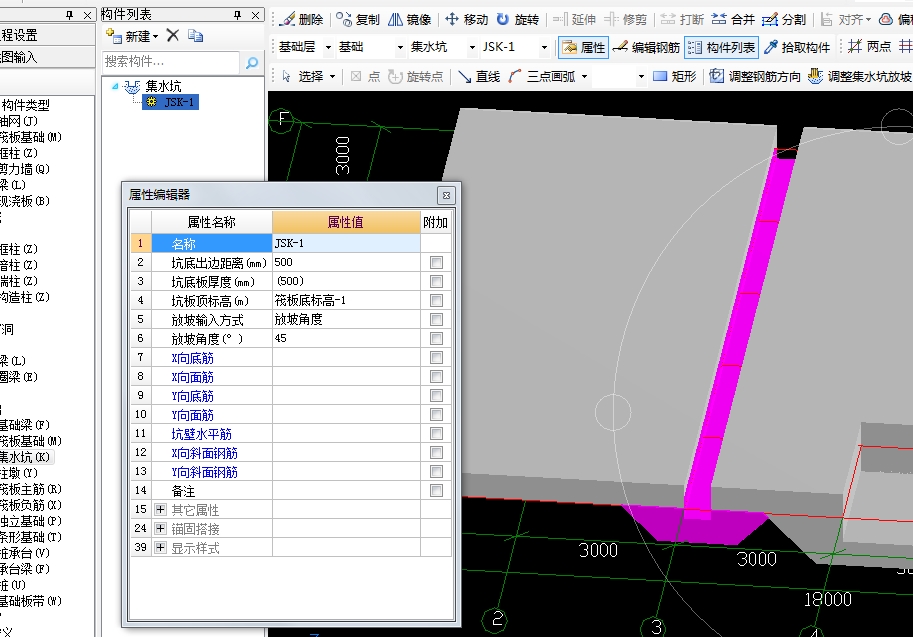Tick the 附加 checkbox for 放坡输入方式
The image size is (913, 637).
click(x=436, y=320)
